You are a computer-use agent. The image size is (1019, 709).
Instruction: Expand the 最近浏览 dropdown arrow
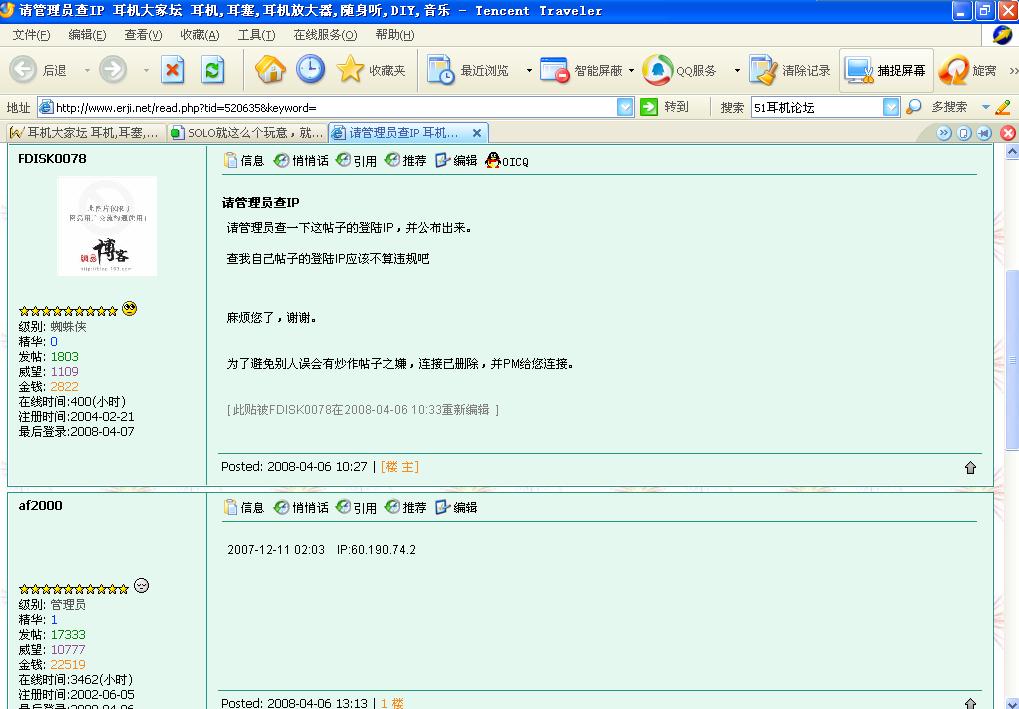529,70
